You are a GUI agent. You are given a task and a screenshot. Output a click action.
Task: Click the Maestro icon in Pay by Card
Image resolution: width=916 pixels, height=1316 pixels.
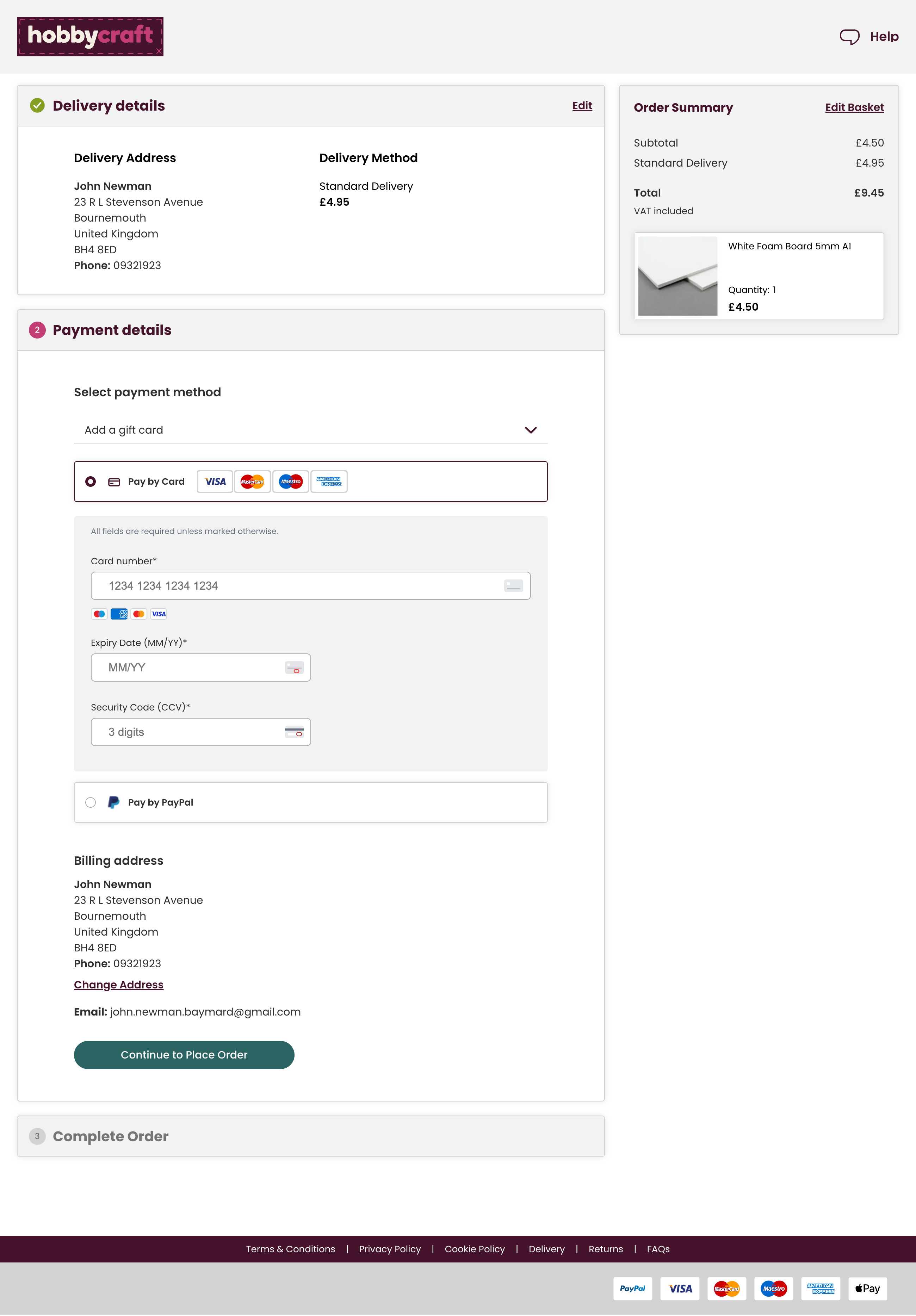(x=290, y=482)
